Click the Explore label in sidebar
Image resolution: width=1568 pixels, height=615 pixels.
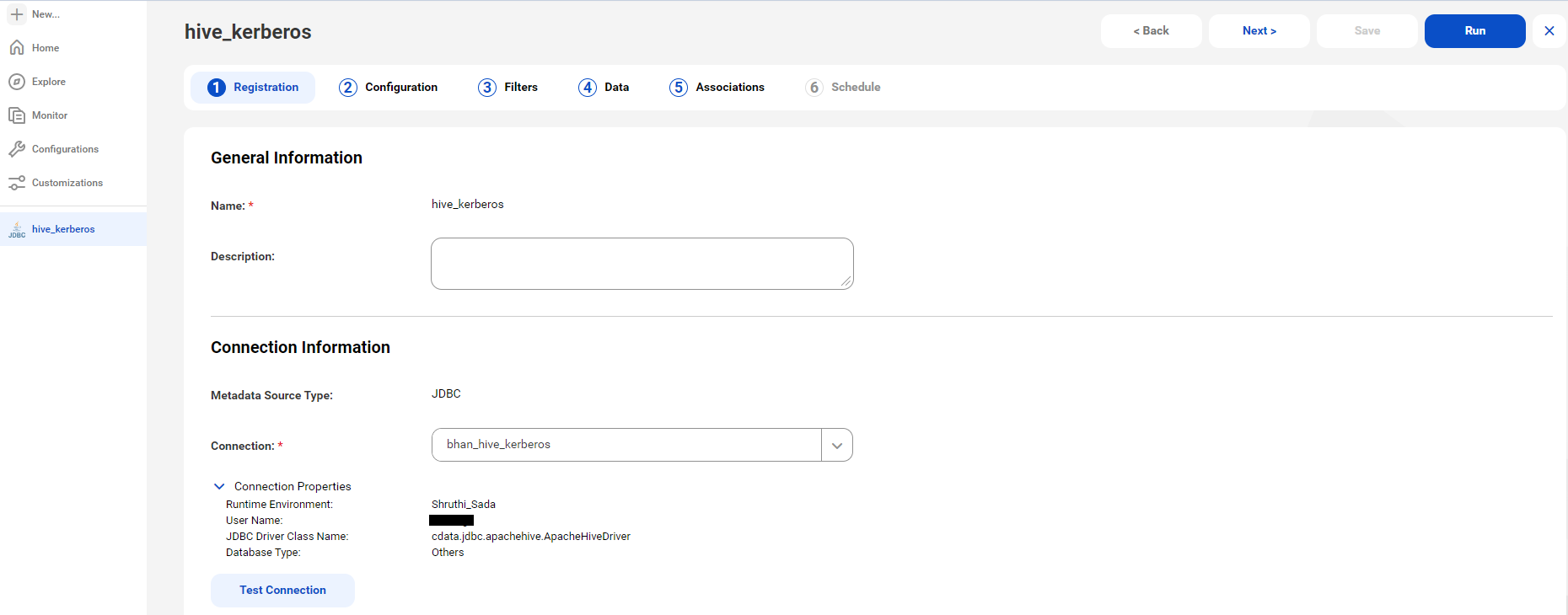point(49,82)
